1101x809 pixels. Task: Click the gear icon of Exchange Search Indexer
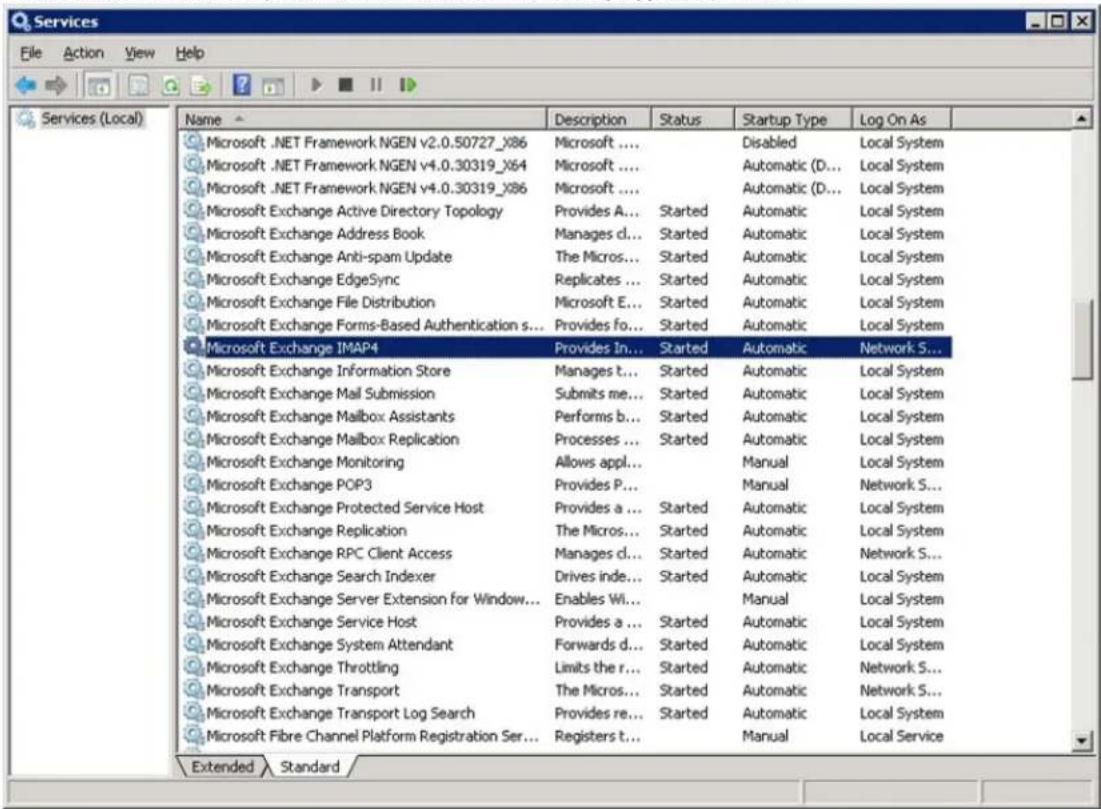click(x=193, y=575)
